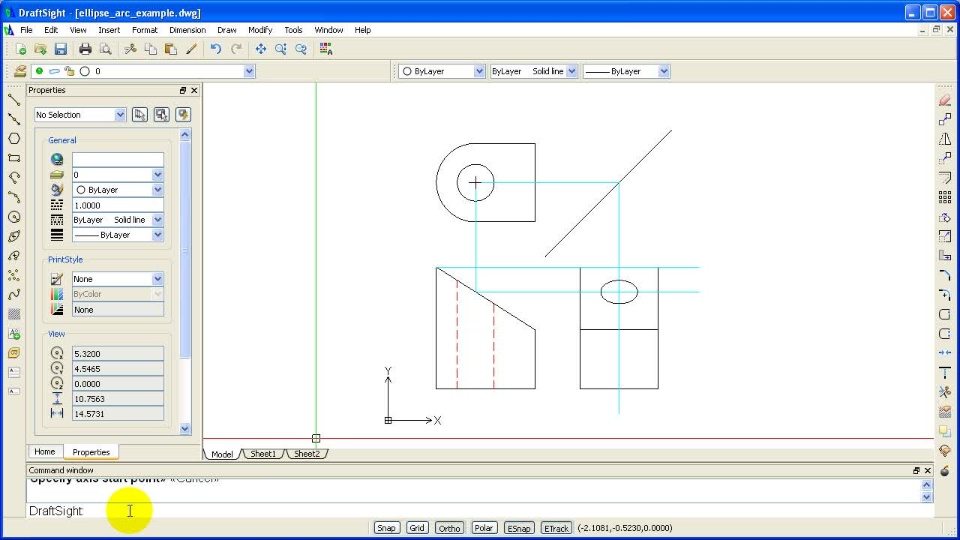Click the command line input field
Image resolution: width=960 pixels, height=540 pixels.
pos(478,511)
